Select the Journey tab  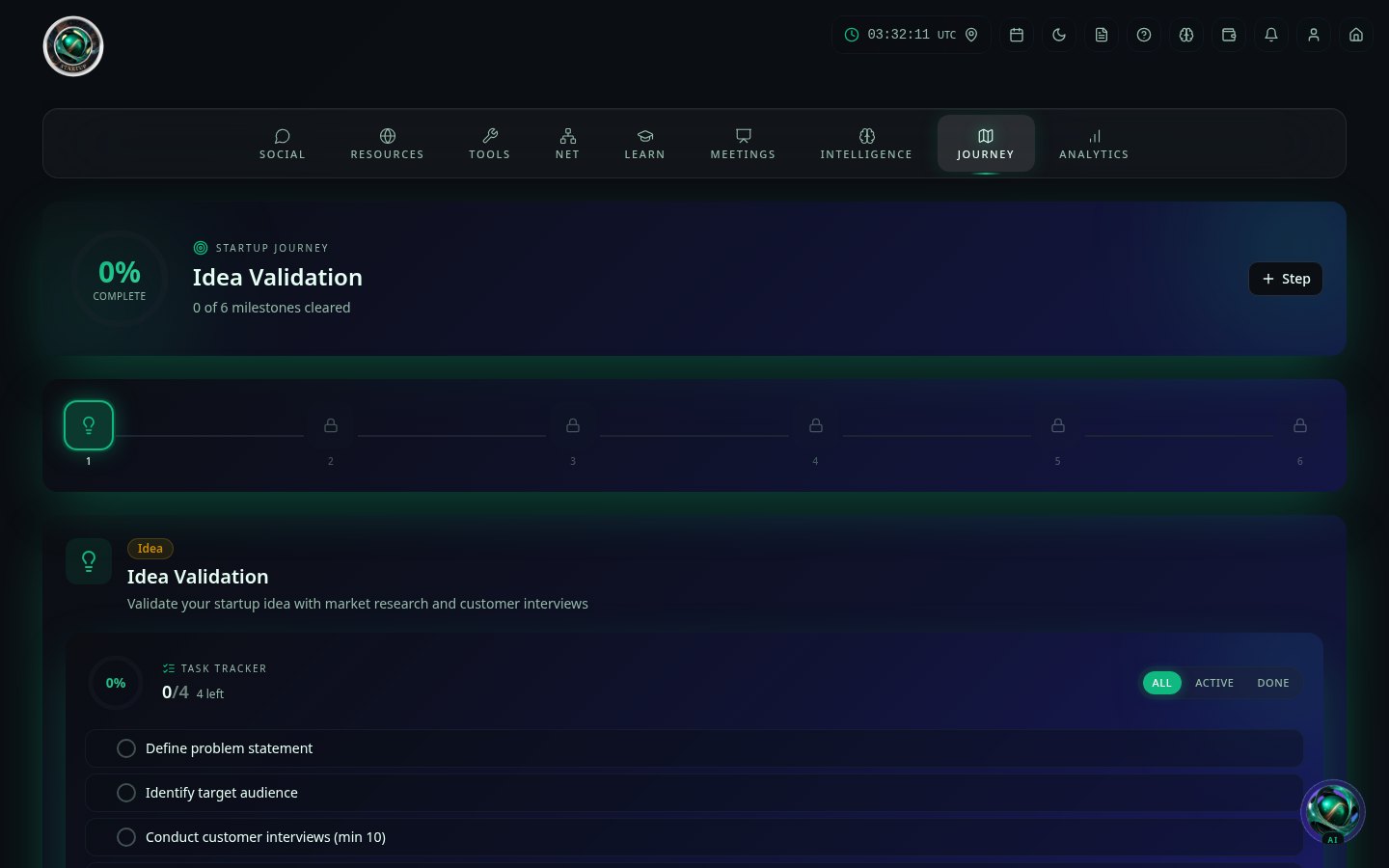(x=986, y=144)
